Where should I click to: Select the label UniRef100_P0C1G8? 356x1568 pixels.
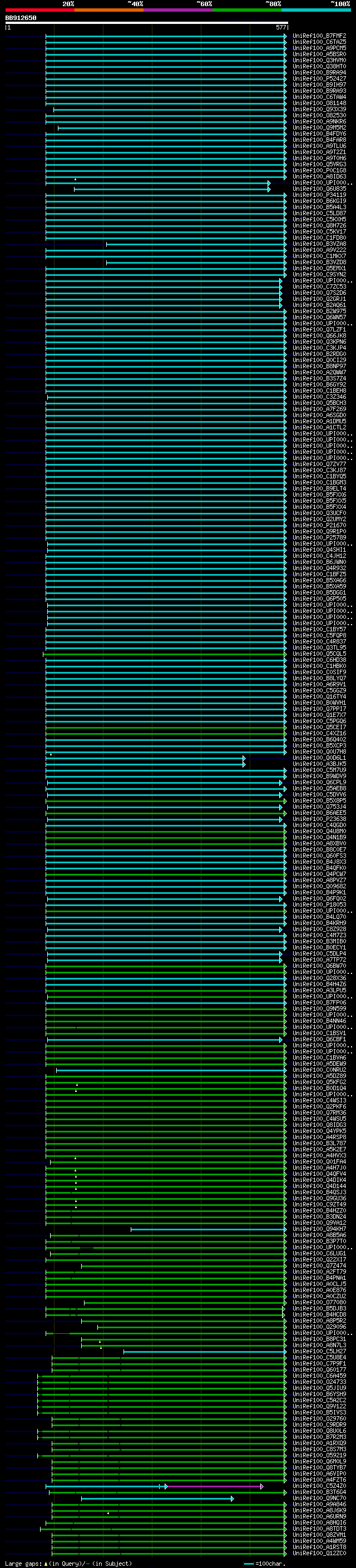point(319,170)
